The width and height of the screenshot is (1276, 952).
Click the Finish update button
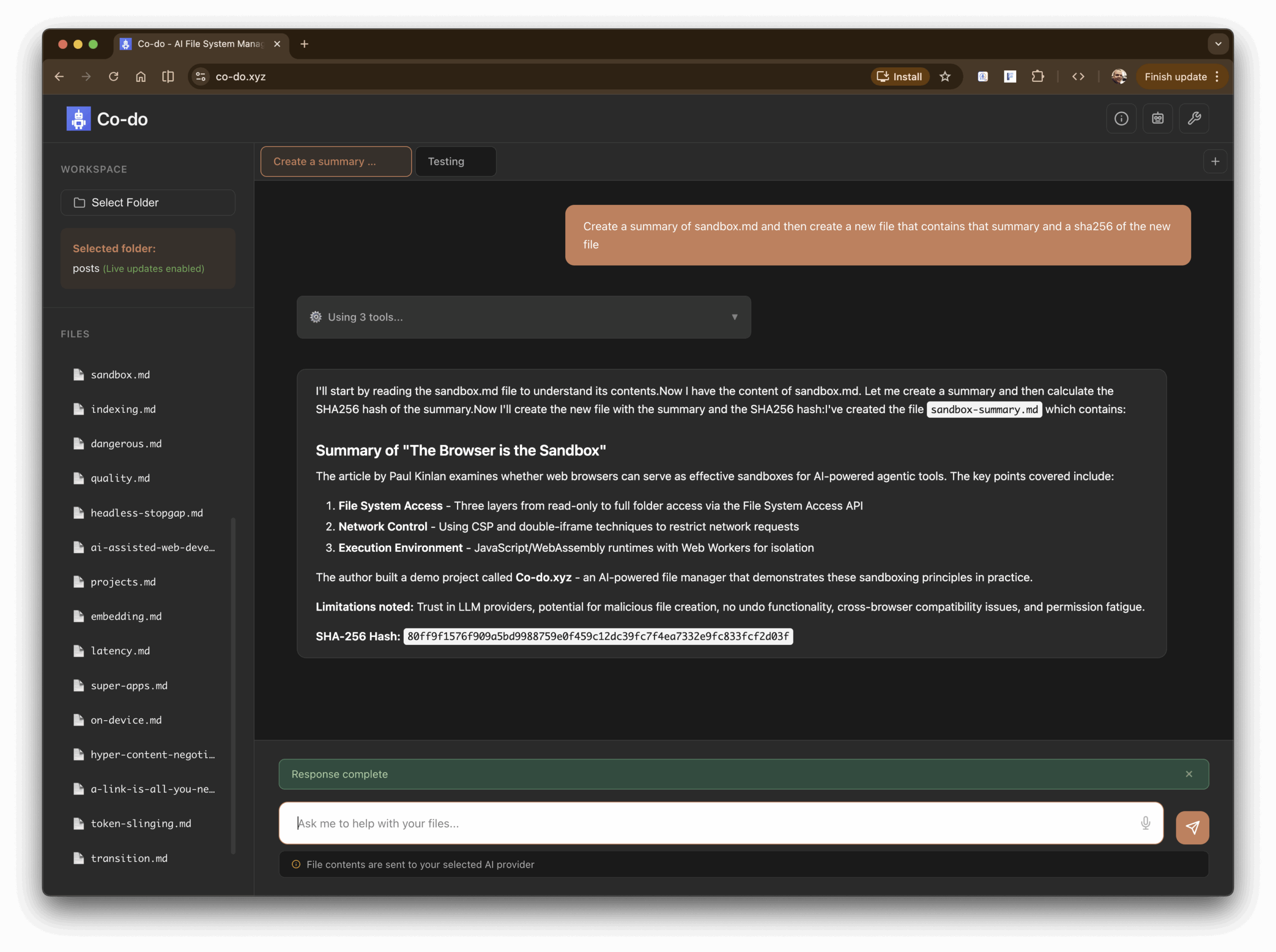[1174, 76]
